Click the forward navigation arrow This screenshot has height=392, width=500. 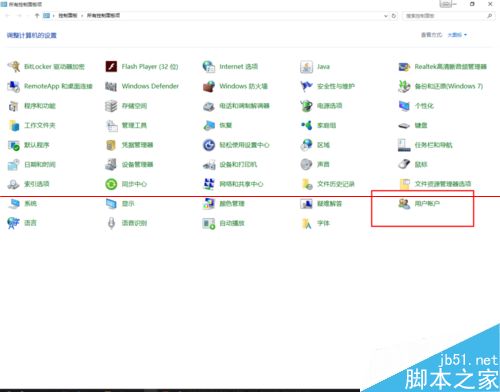click(x=20, y=16)
